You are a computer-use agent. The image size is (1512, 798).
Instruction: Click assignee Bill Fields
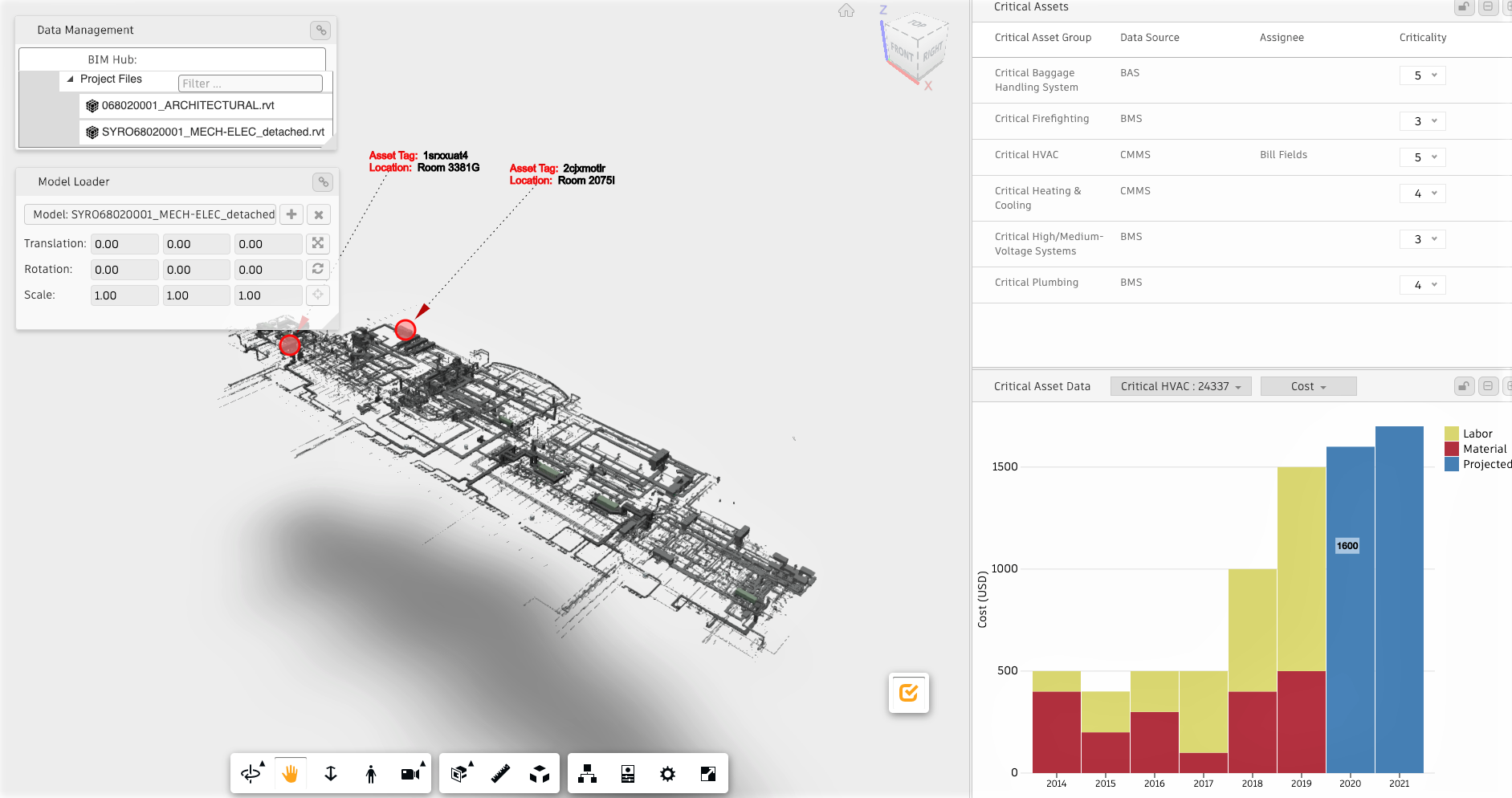pyautogui.click(x=1283, y=155)
